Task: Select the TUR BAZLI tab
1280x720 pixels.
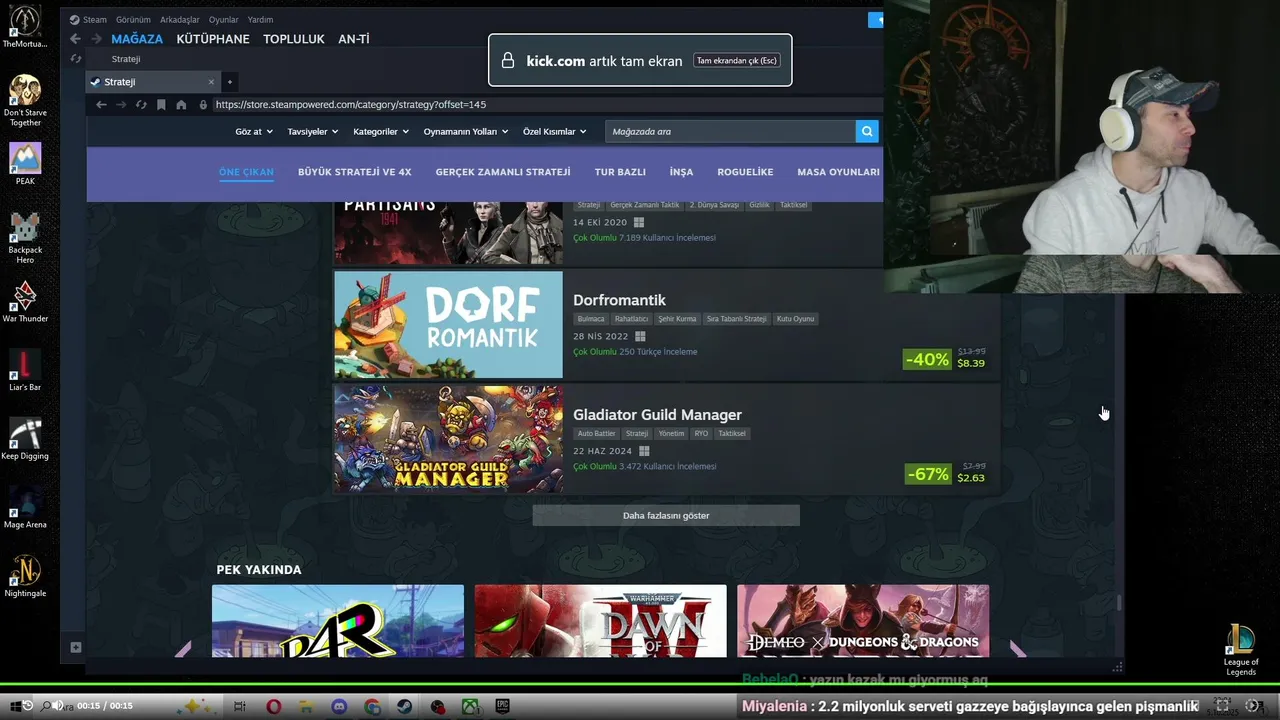Action: point(620,172)
